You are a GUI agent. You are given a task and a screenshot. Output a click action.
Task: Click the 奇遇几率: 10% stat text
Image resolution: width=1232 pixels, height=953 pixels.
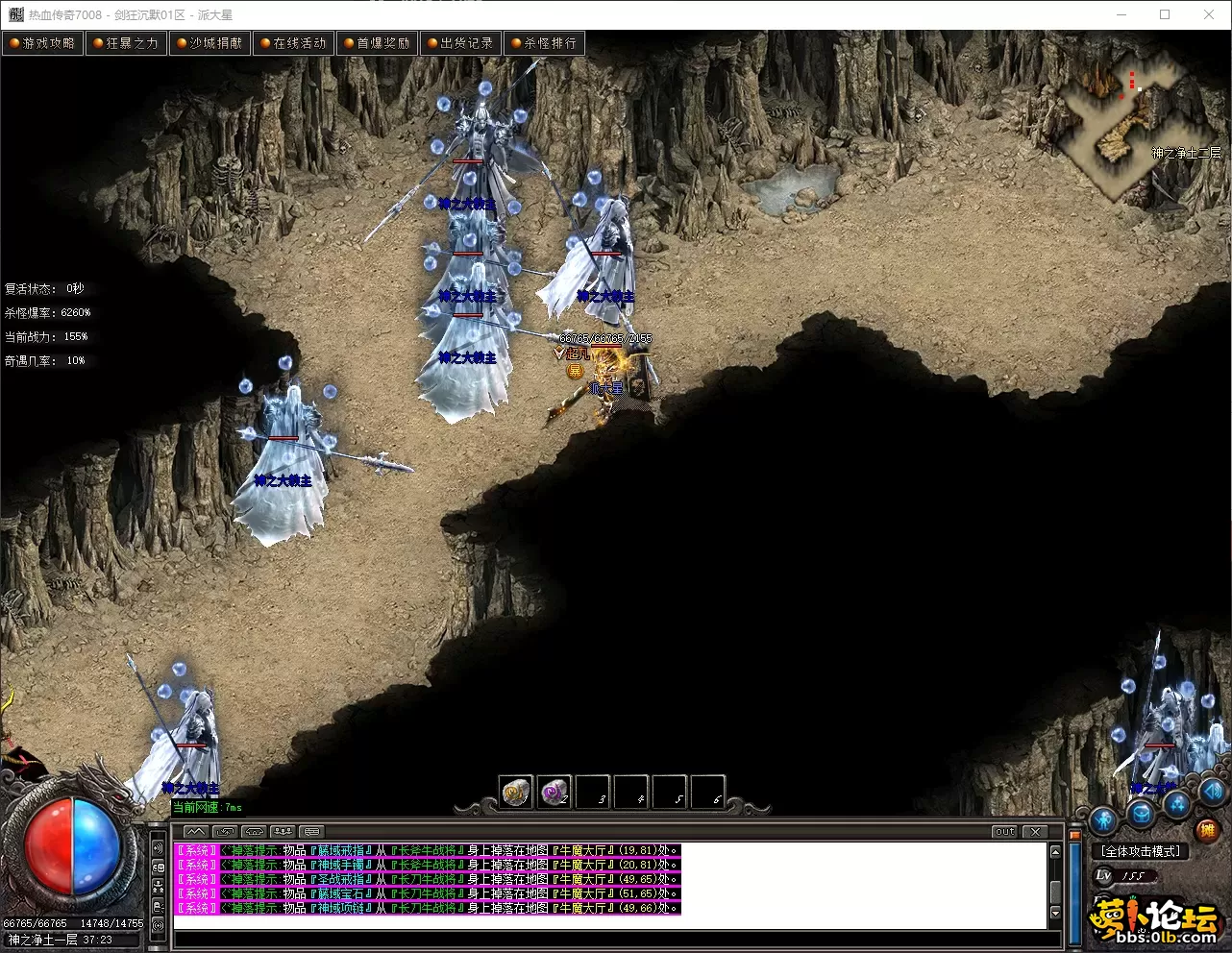point(45,361)
